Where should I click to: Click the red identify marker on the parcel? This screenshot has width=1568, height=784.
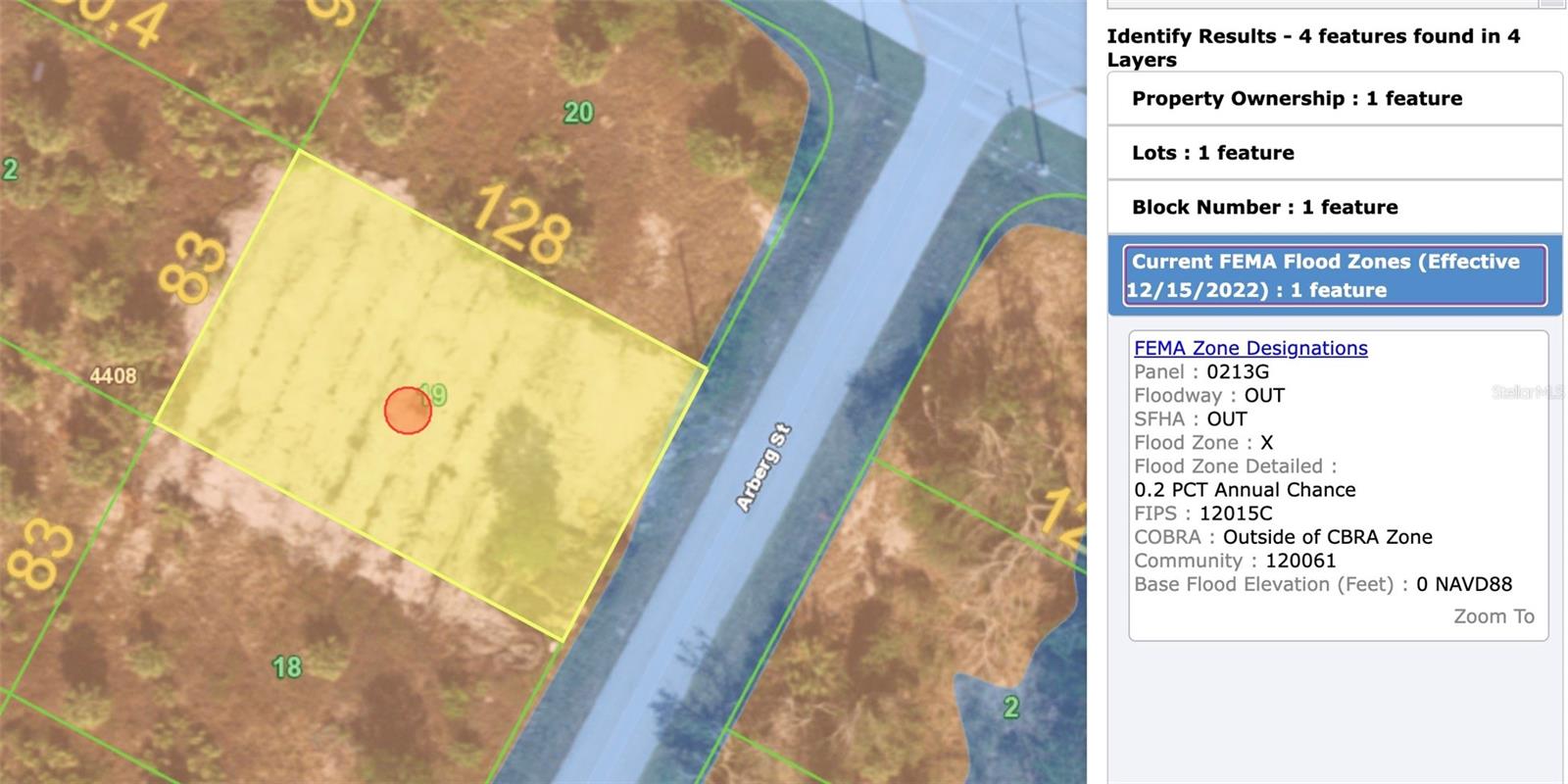pos(408,411)
